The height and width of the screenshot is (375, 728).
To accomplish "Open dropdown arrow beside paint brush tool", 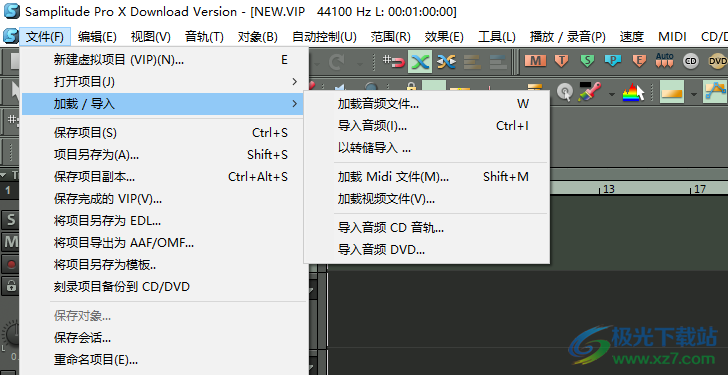I will pyautogui.click(x=612, y=94).
